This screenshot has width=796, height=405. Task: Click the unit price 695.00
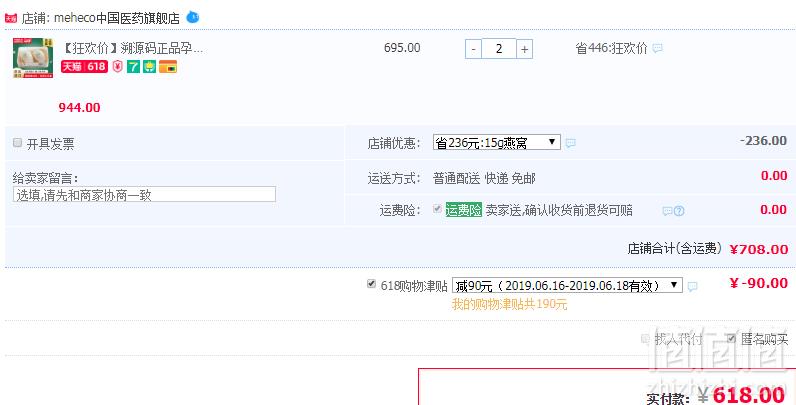click(x=402, y=48)
